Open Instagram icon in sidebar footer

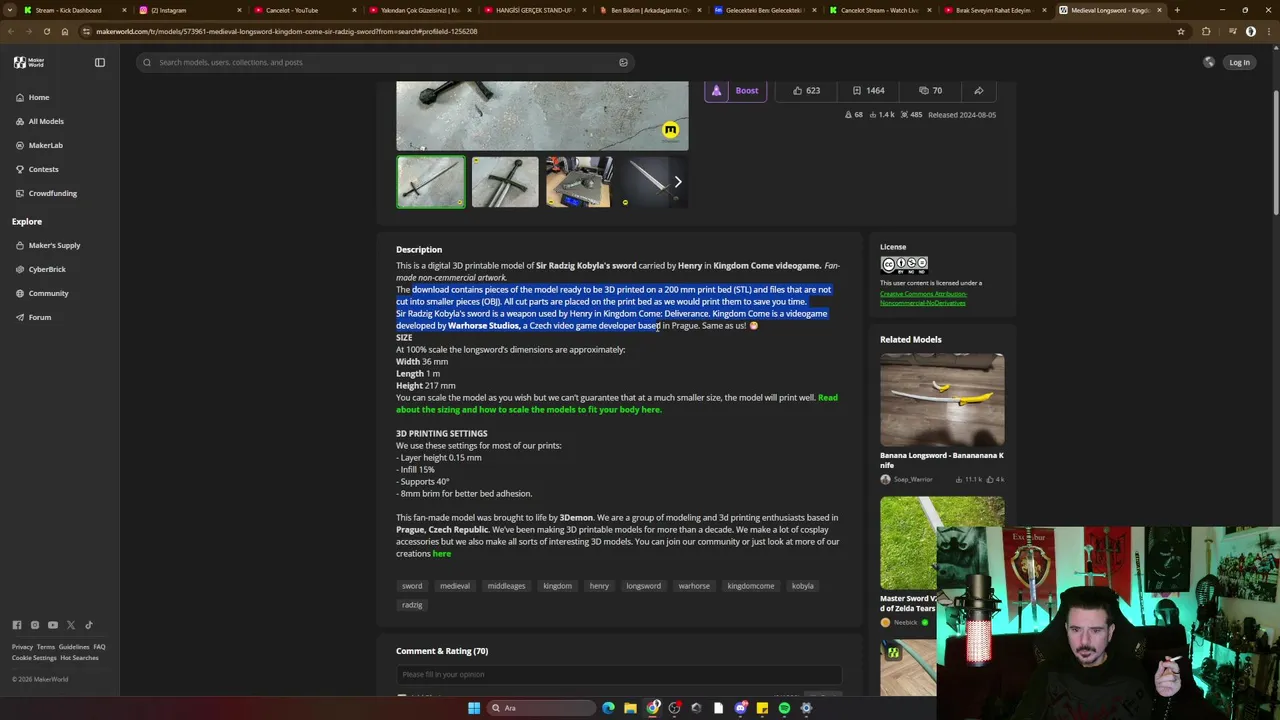coord(35,625)
